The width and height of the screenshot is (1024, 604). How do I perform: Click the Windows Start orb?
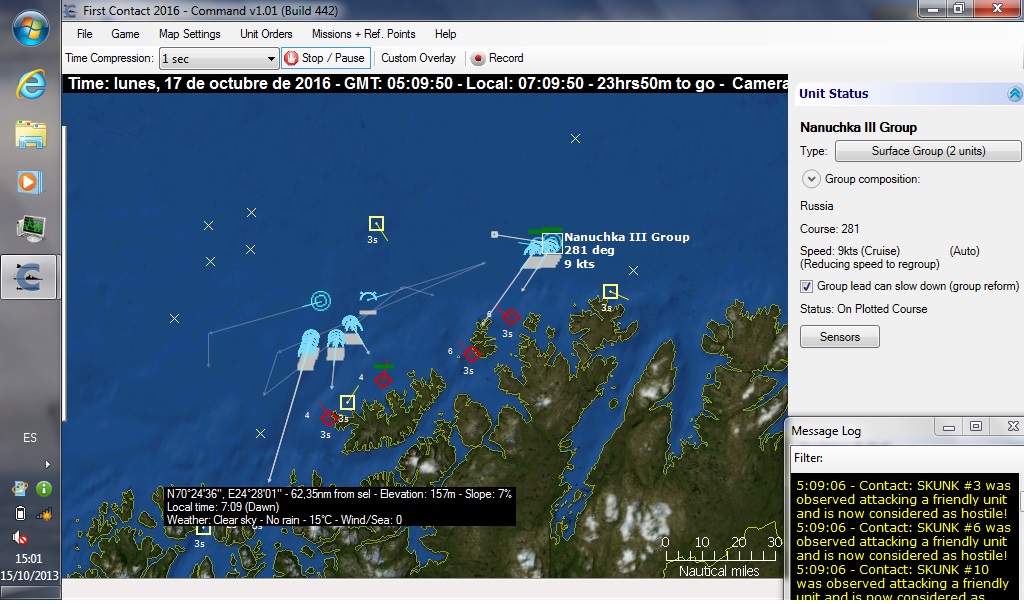tap(31, 29)
